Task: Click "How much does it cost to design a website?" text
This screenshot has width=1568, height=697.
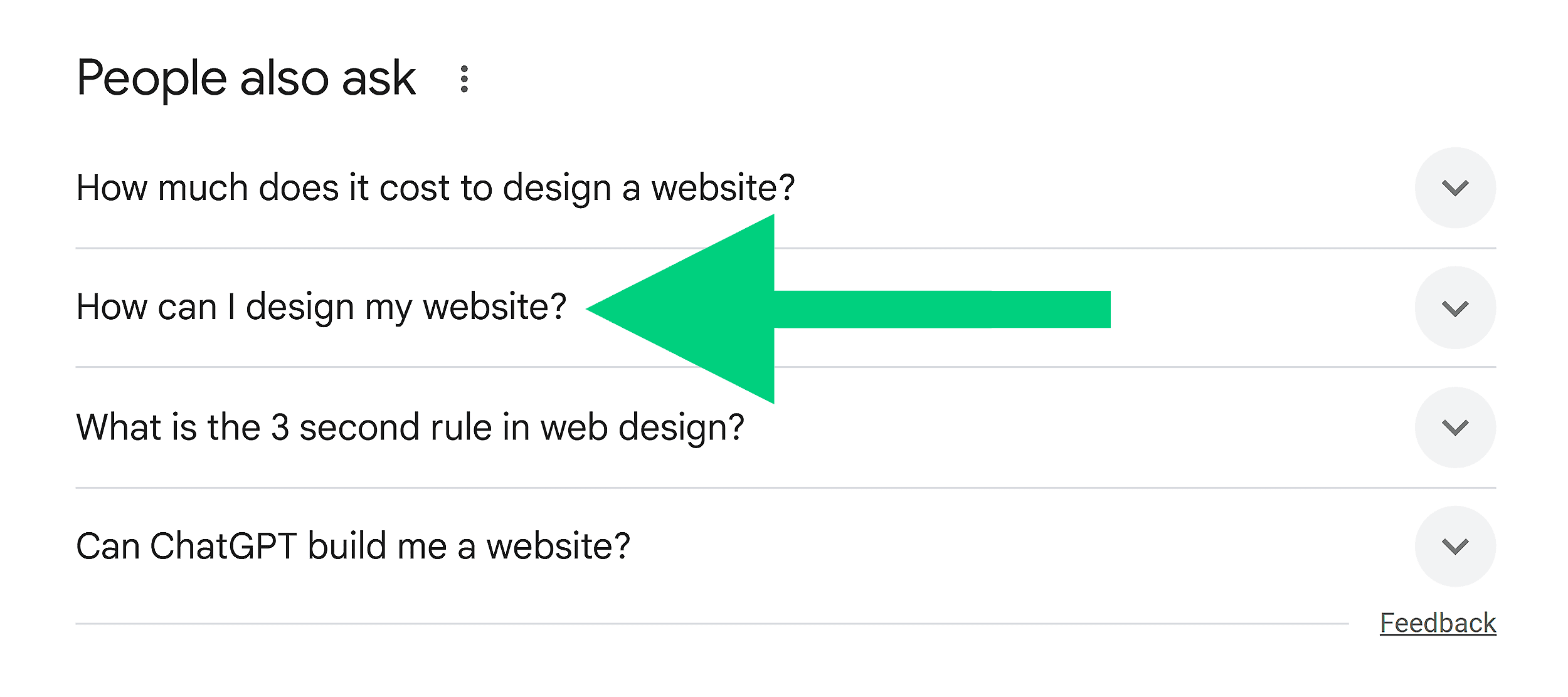Action: pos(435,187)
